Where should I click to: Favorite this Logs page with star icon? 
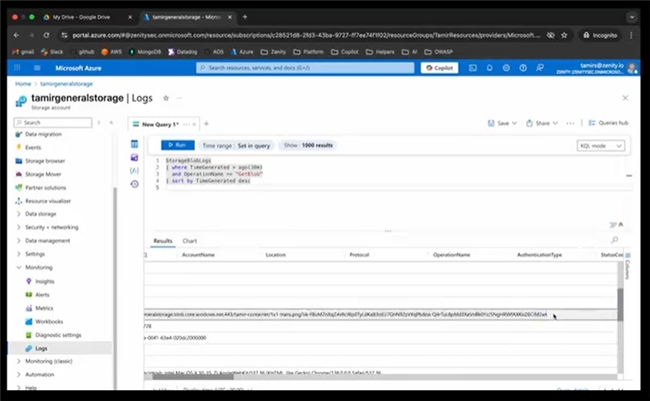(166, 98)
